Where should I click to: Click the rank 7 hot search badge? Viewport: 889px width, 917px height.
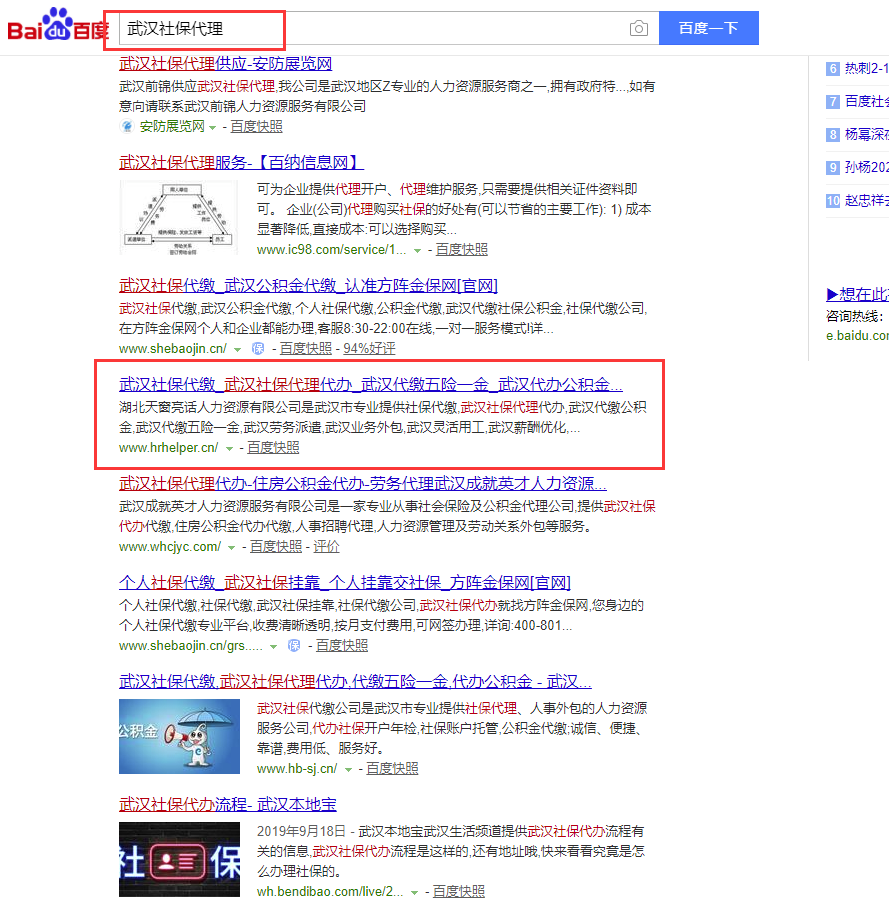(x=832, y=102)
